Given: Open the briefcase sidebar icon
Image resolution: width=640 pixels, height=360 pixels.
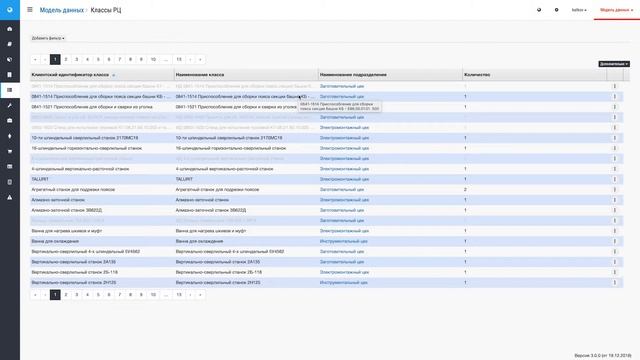Looking at the screenshot, I should point(10,121).
